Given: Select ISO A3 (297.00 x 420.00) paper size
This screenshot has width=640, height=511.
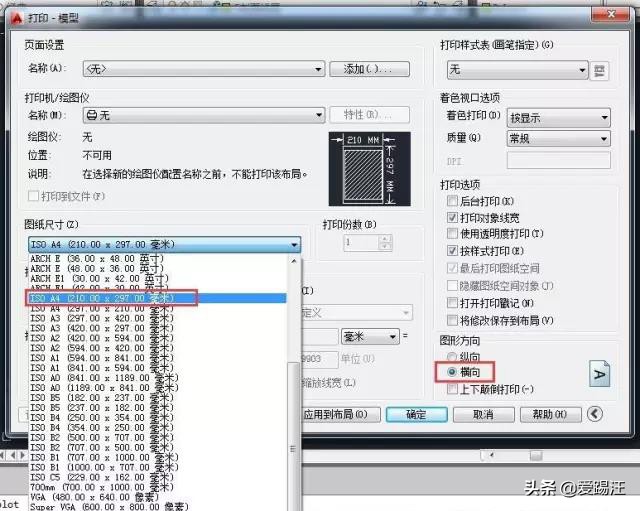Looking at the screenshot, I should click(158, 318).
